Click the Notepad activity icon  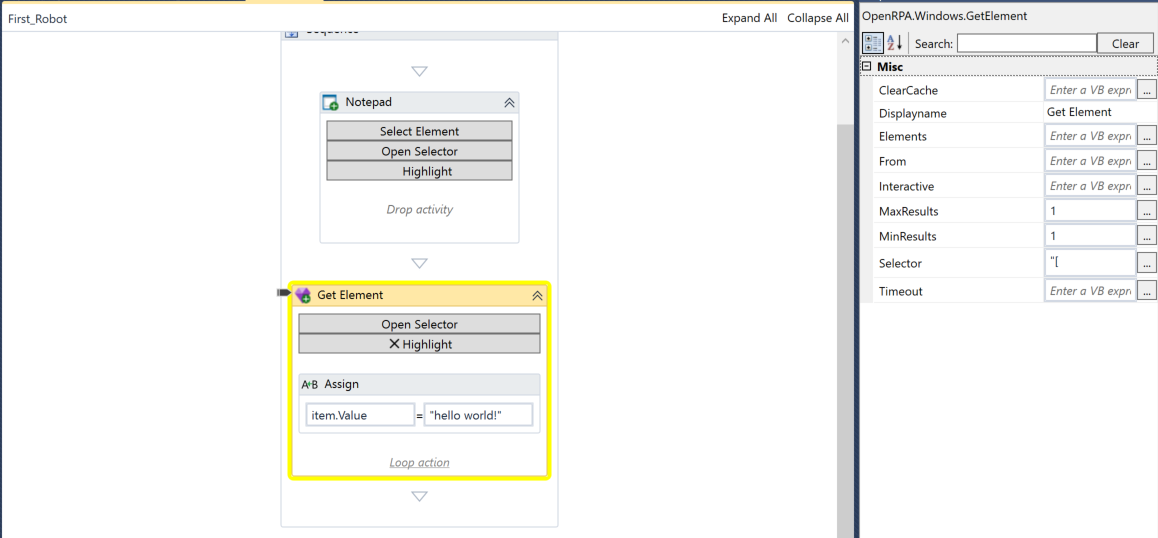(x=331, y=103)
